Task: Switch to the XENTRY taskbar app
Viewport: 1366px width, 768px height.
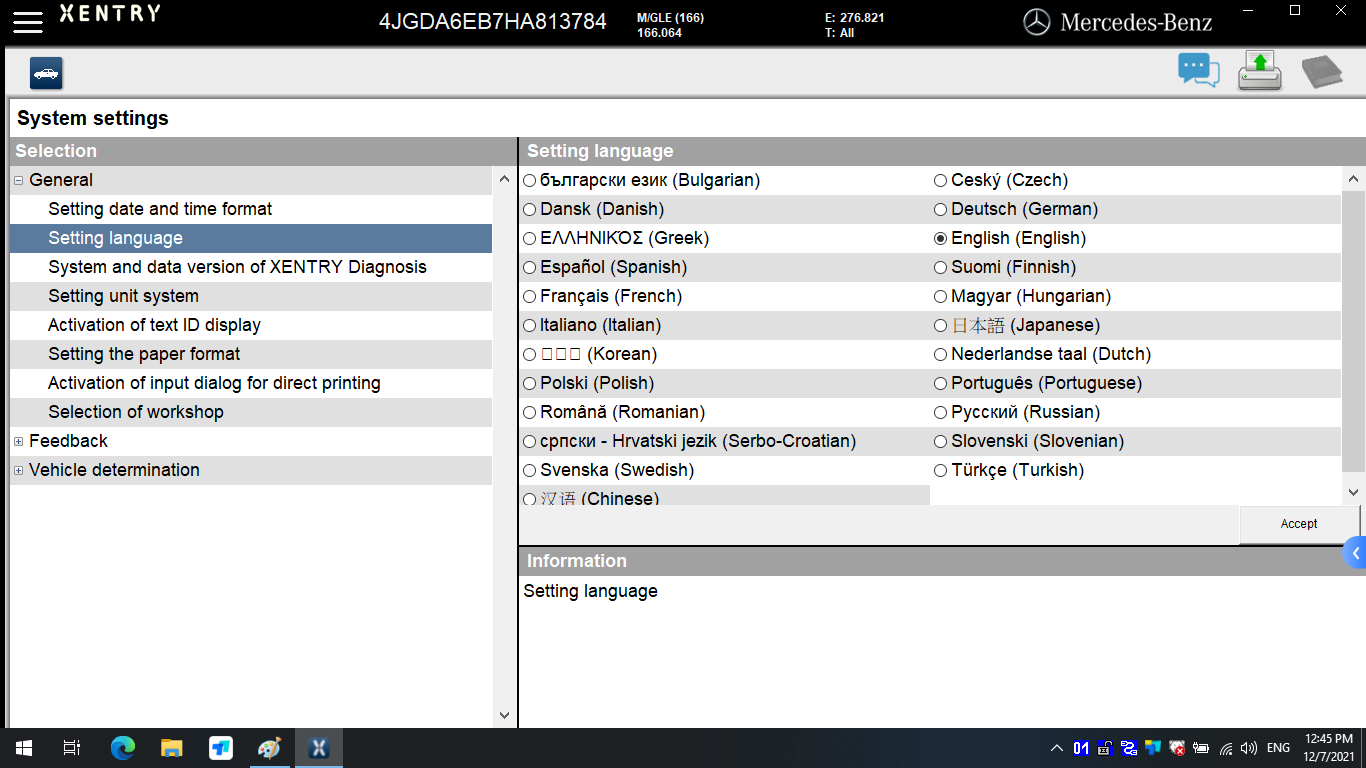Action: click(319, 748)
